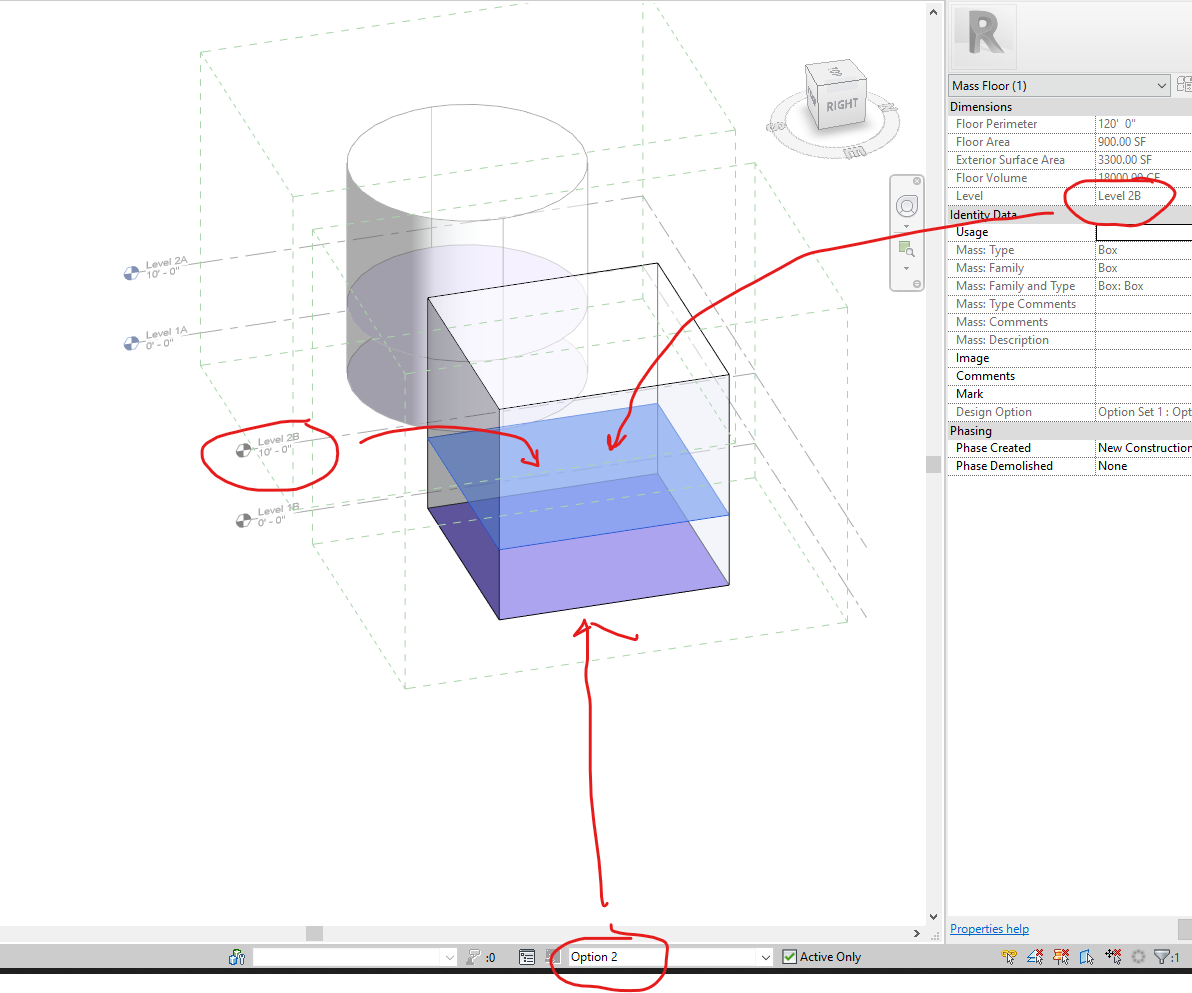Click the Properties help link

click(x=988, y=929)
